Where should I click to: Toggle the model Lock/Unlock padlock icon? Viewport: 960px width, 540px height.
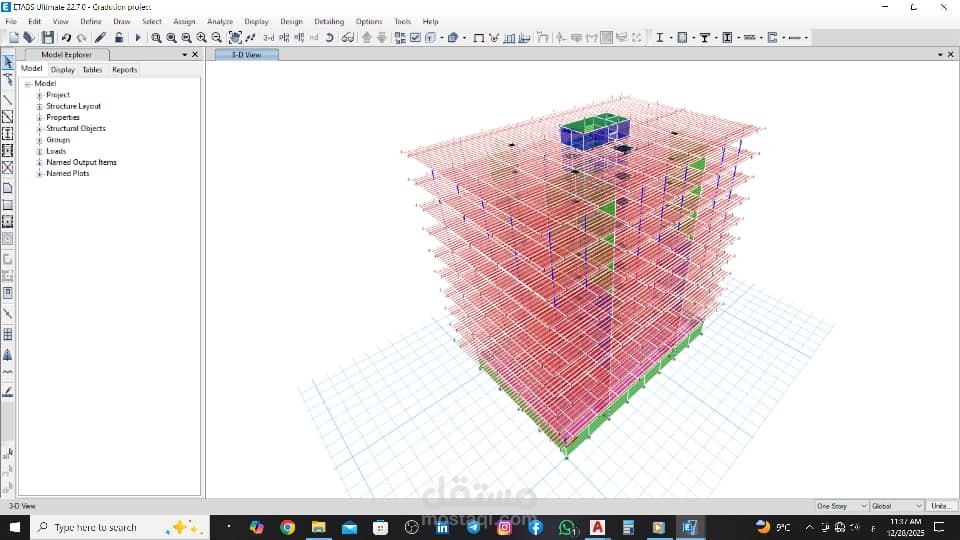coord(119,37)
